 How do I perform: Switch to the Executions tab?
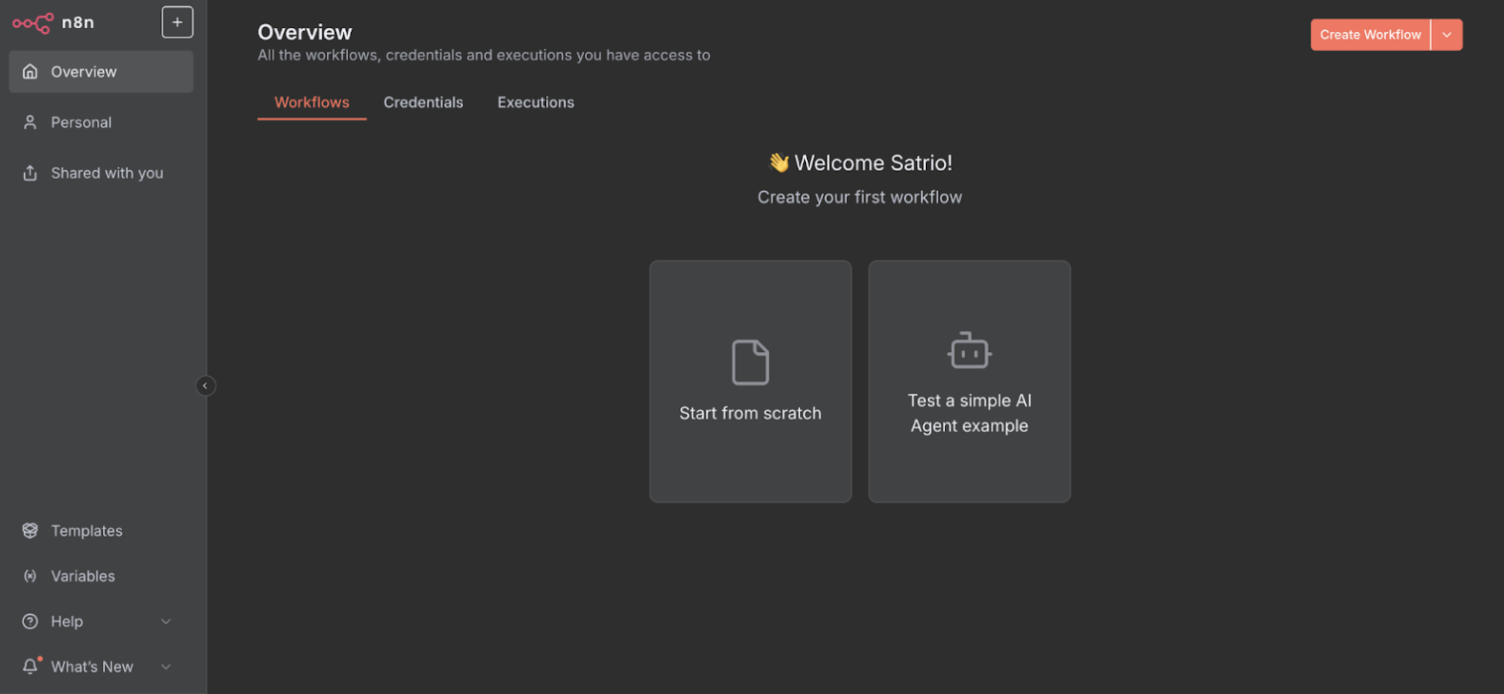536,102
